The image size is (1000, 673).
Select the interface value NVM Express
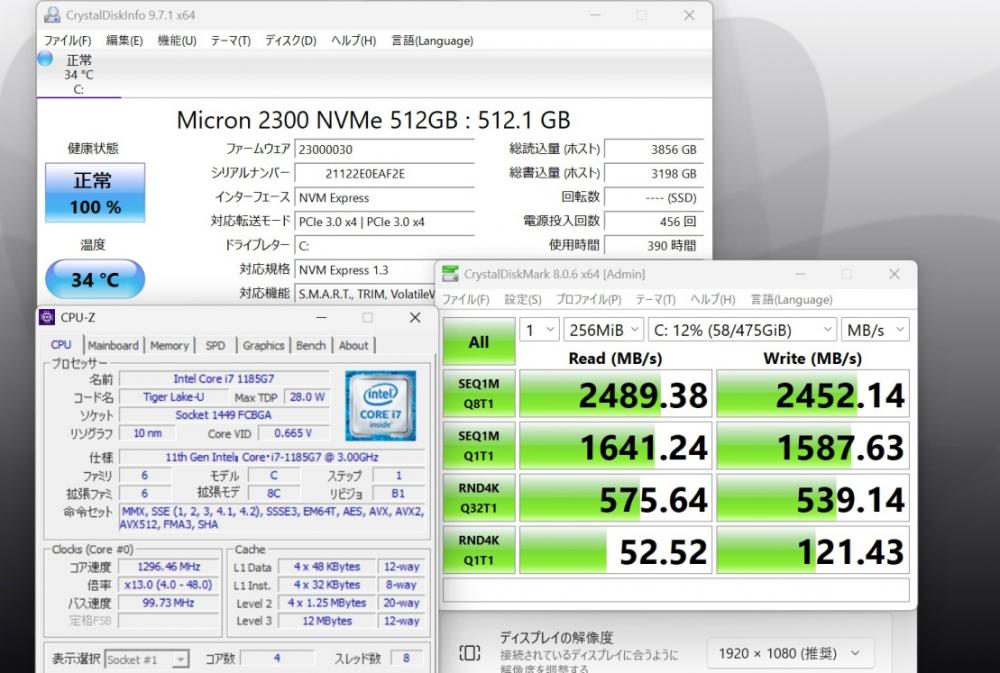point(384,198)
